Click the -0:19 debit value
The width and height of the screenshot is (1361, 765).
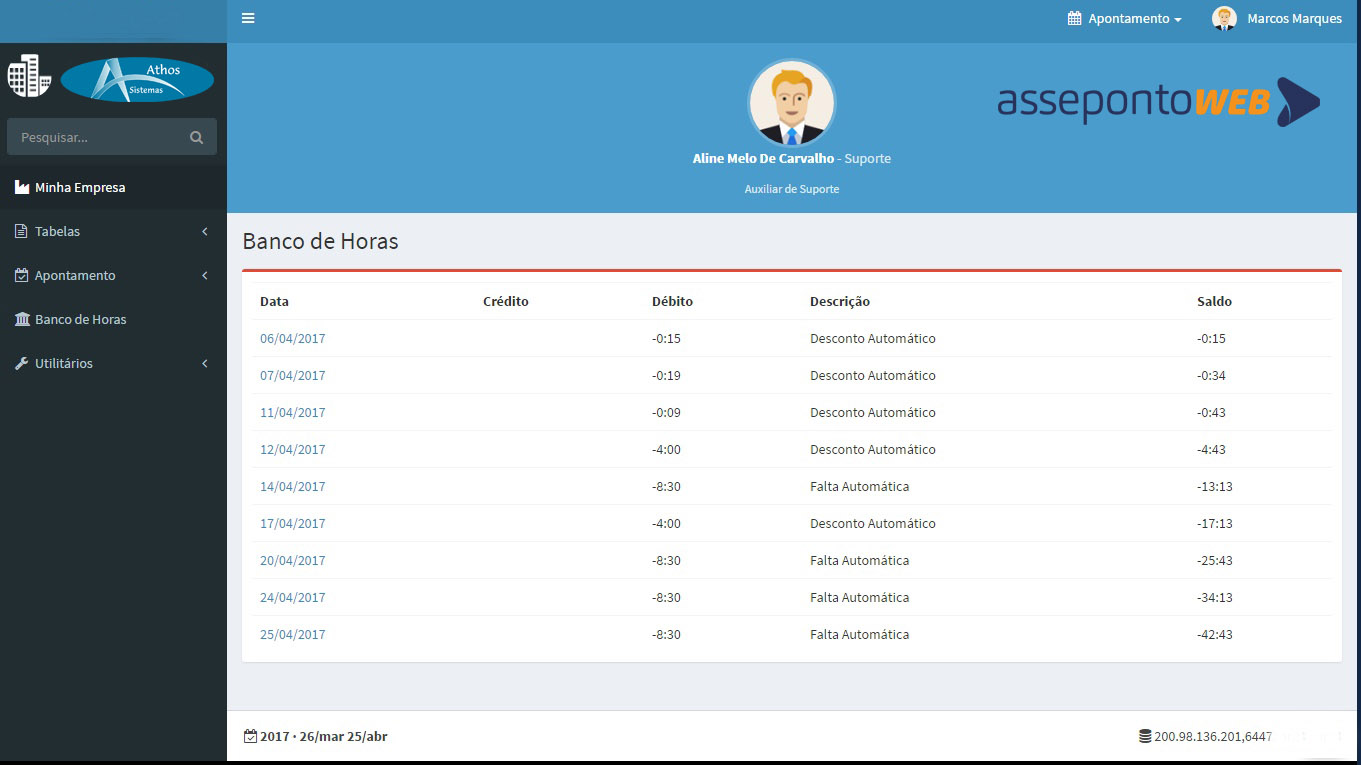pyautogui.click(x=666, y=375)
